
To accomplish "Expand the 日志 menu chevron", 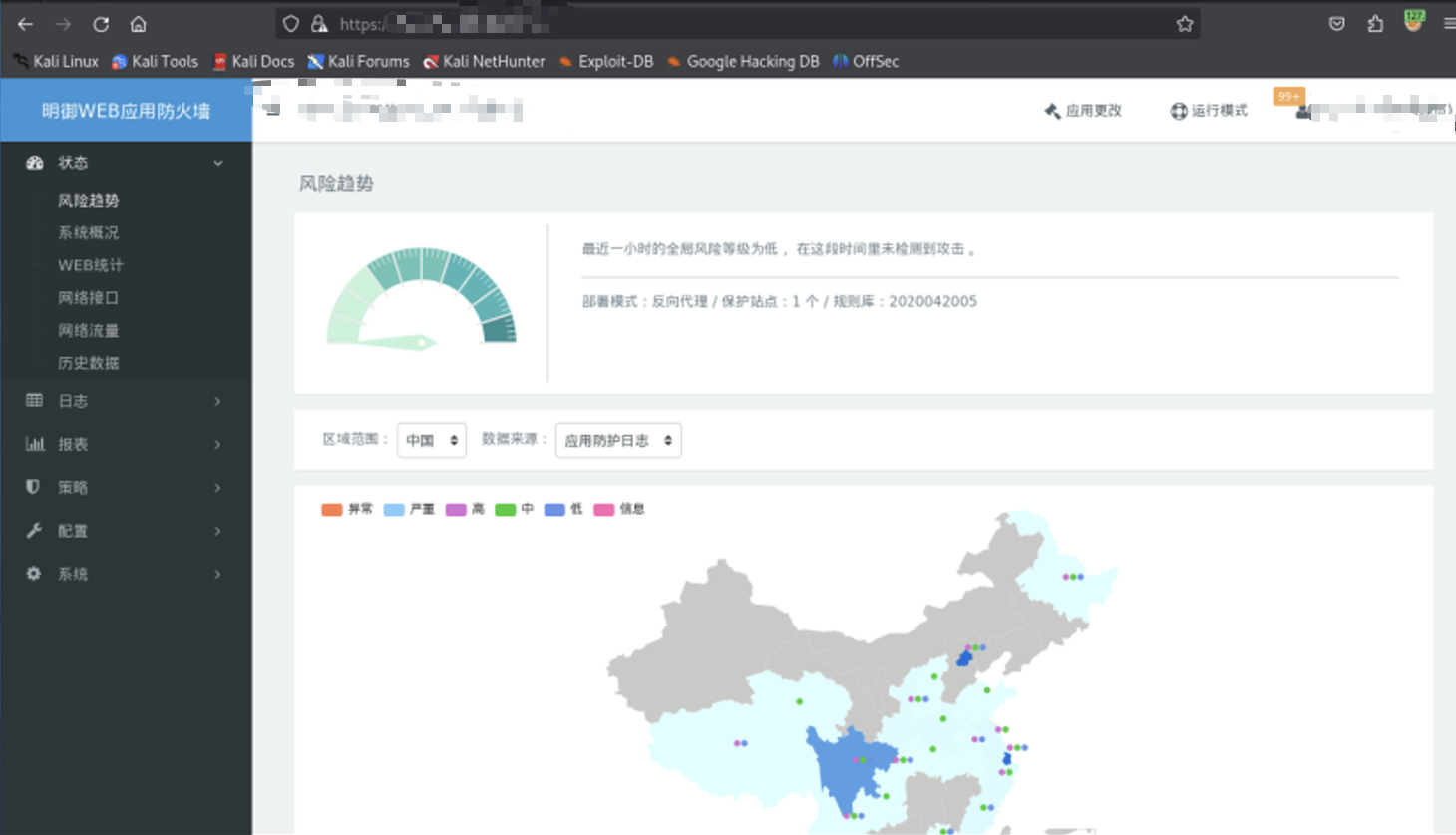I will tap(217, 401).
